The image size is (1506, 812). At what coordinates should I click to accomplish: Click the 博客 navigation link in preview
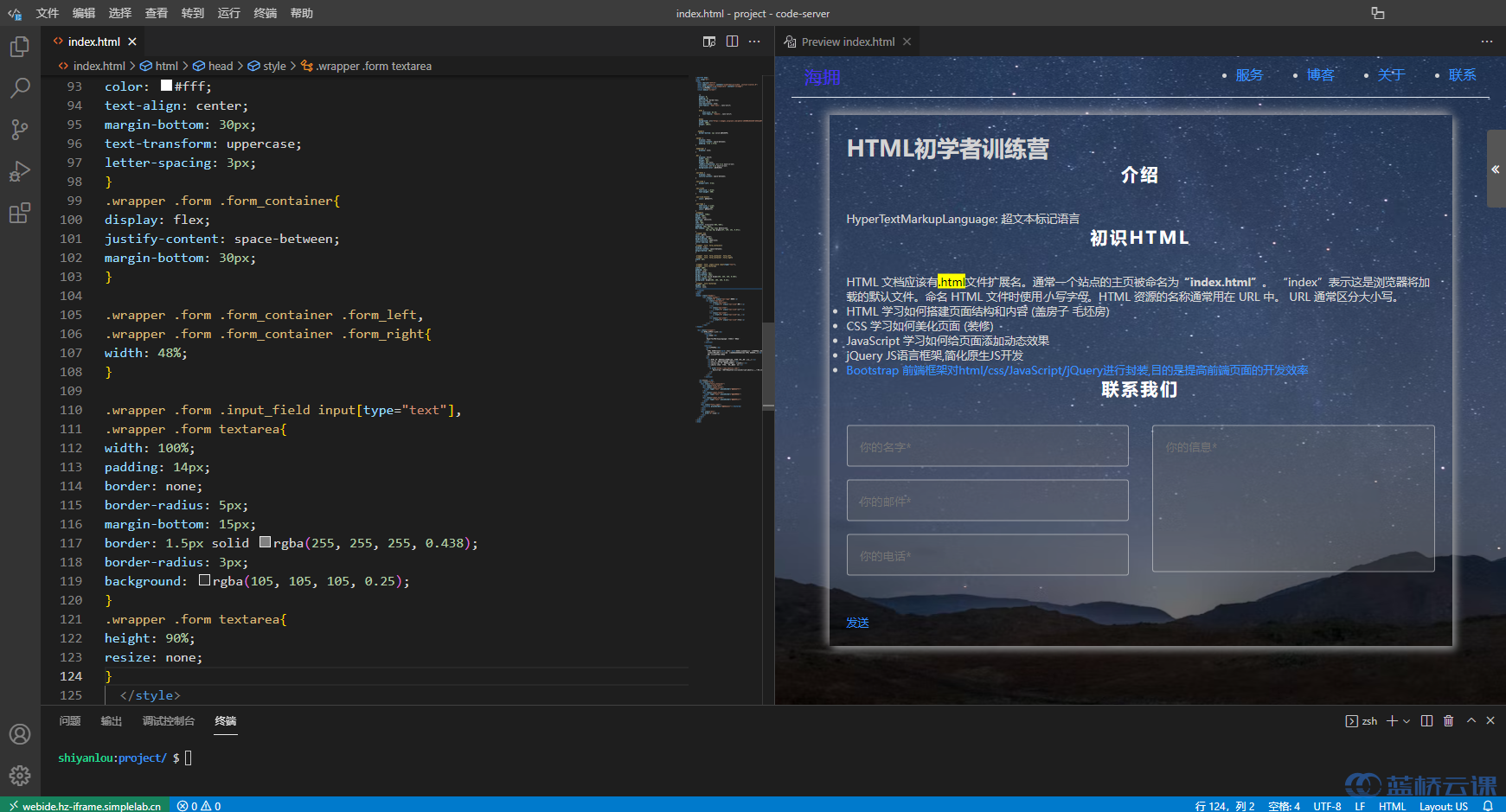point(1320,75)
